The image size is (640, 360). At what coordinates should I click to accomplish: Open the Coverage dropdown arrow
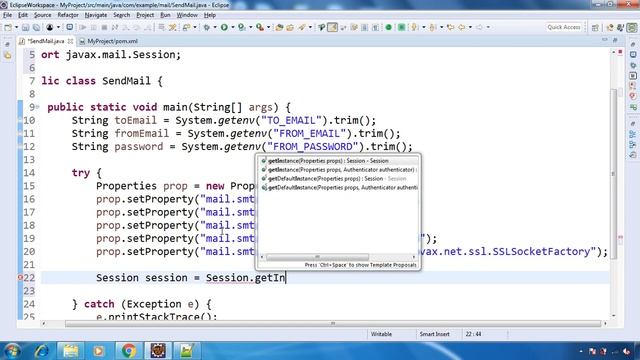coord(250,27)
